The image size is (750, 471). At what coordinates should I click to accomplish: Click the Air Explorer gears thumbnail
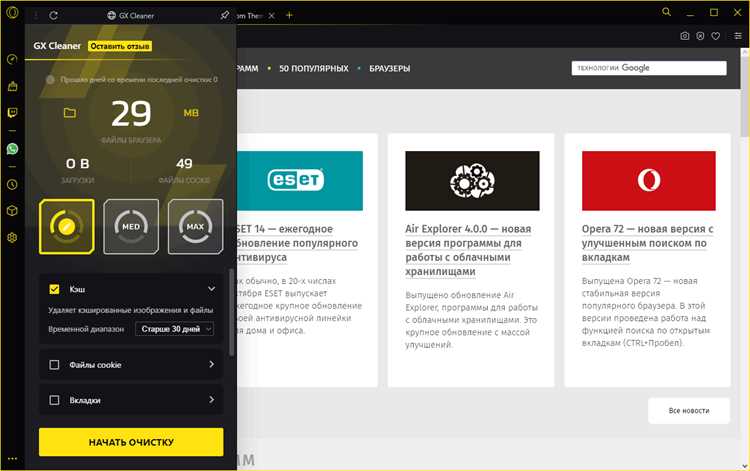tap(472, 181)
